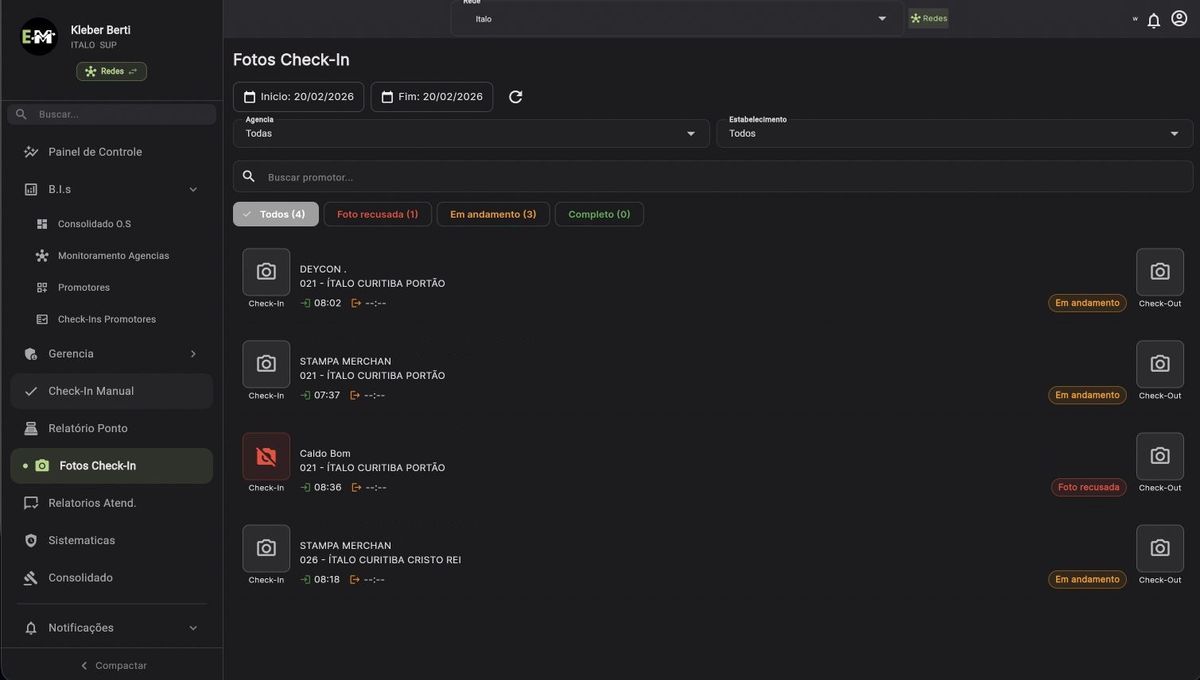The height and width of the screenshot is (680, 1200).
Task: Click the Check-In camera icon for STAMPA MERCHAN
Action: (x=265, y=363)
